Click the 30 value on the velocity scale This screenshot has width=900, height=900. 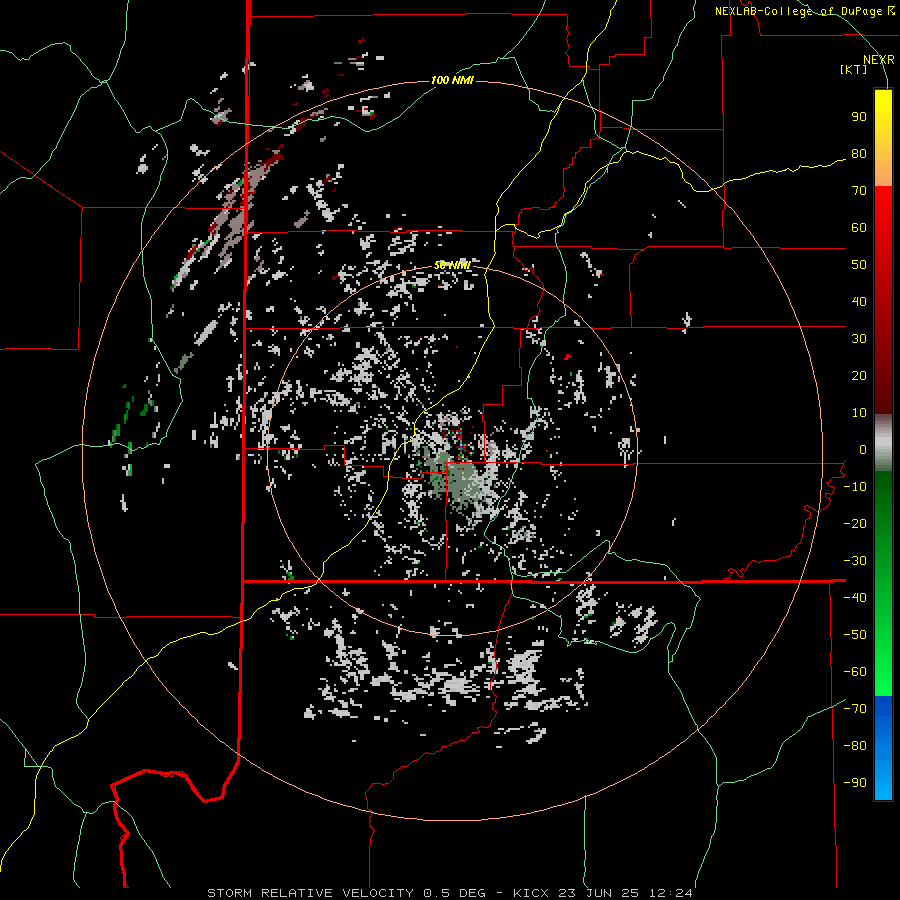tap(859, 339)
